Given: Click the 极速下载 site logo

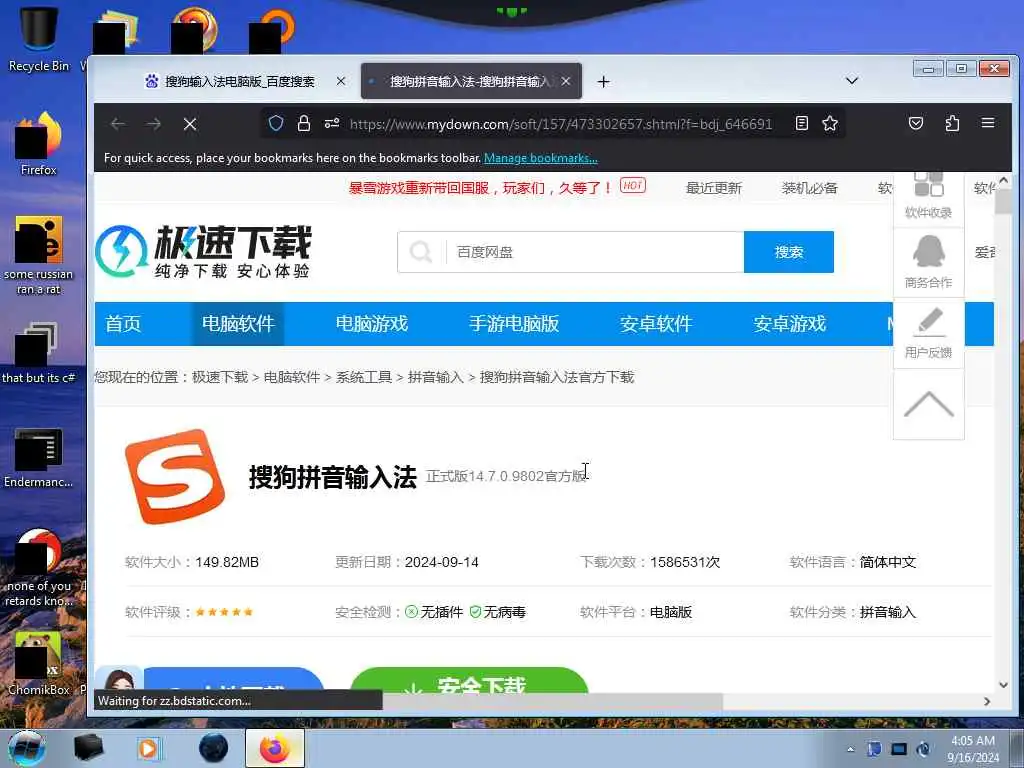Looking at the screenshot, I should [204, 251].
